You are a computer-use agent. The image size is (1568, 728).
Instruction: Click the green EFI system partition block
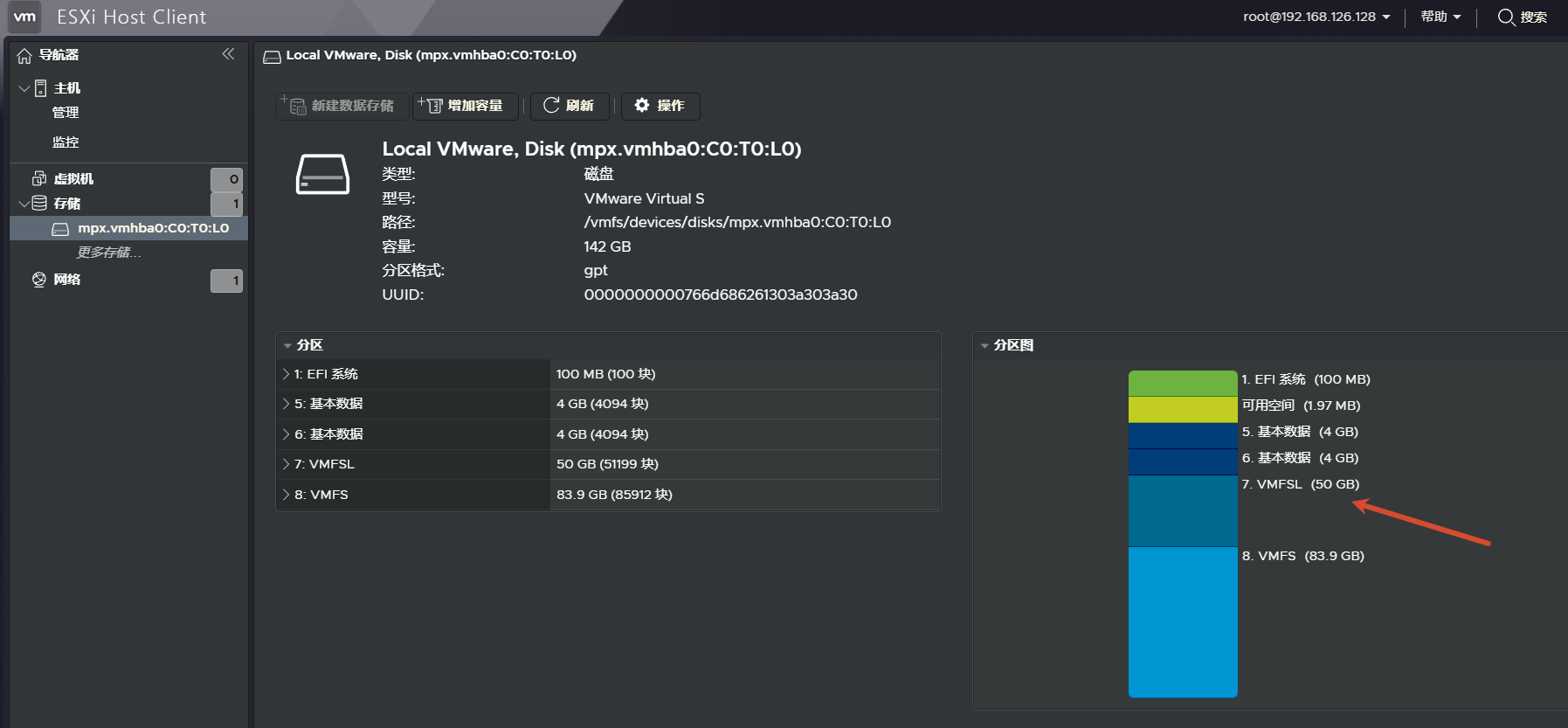click(x=1183, y=384)
